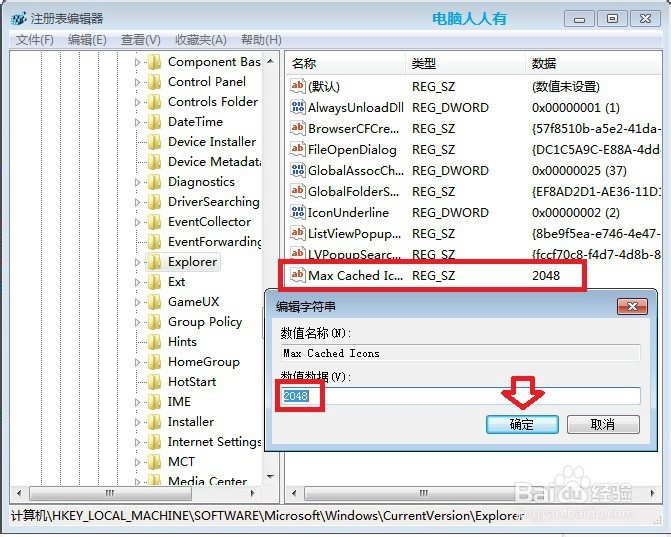Click the string icon of FileOpenDialog
The image size is (671, 537).
[x=297, y=149]
